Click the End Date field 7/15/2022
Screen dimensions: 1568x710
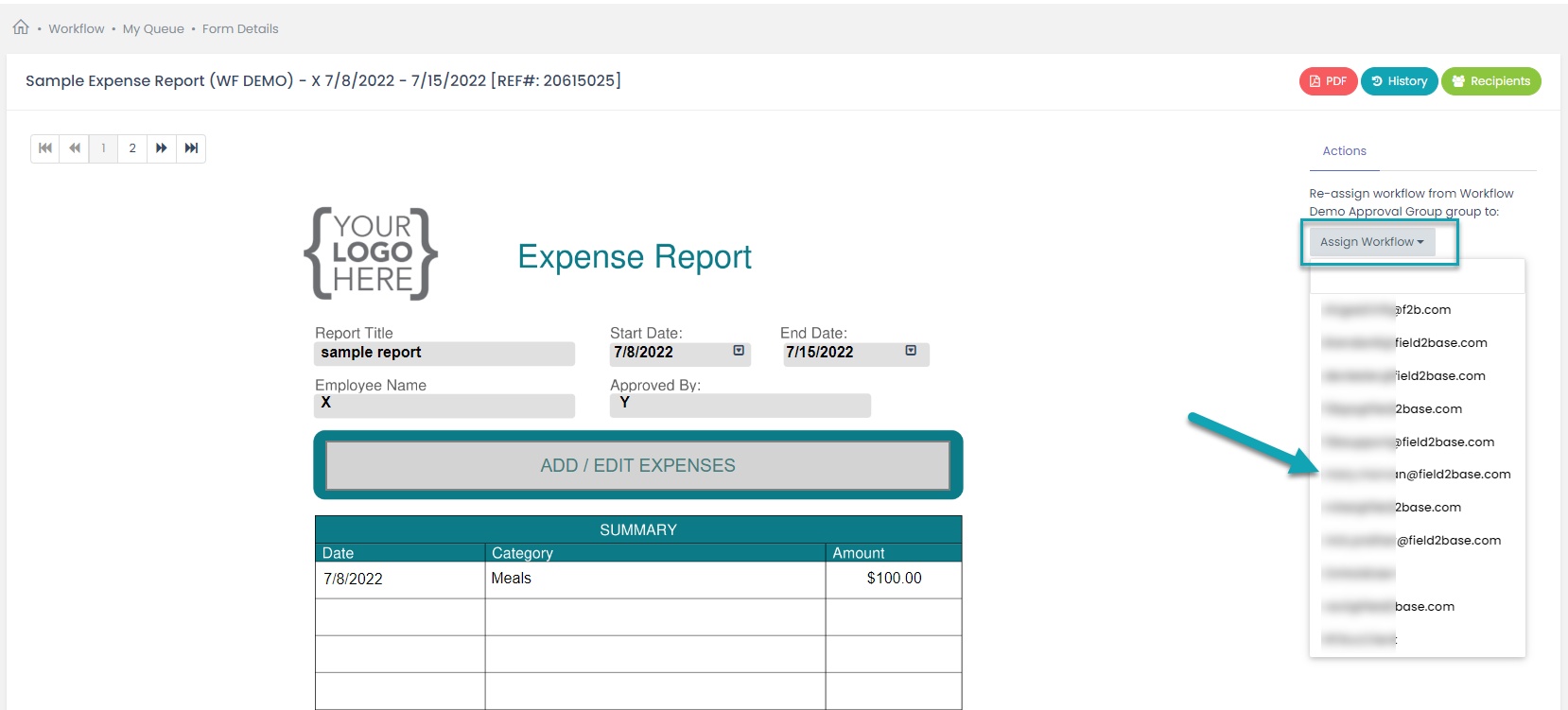coord(856,353)
